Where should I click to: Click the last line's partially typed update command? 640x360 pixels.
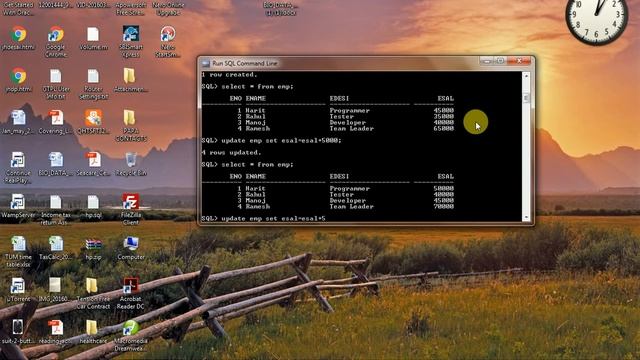pyautogui.click(x=273, y=219)
